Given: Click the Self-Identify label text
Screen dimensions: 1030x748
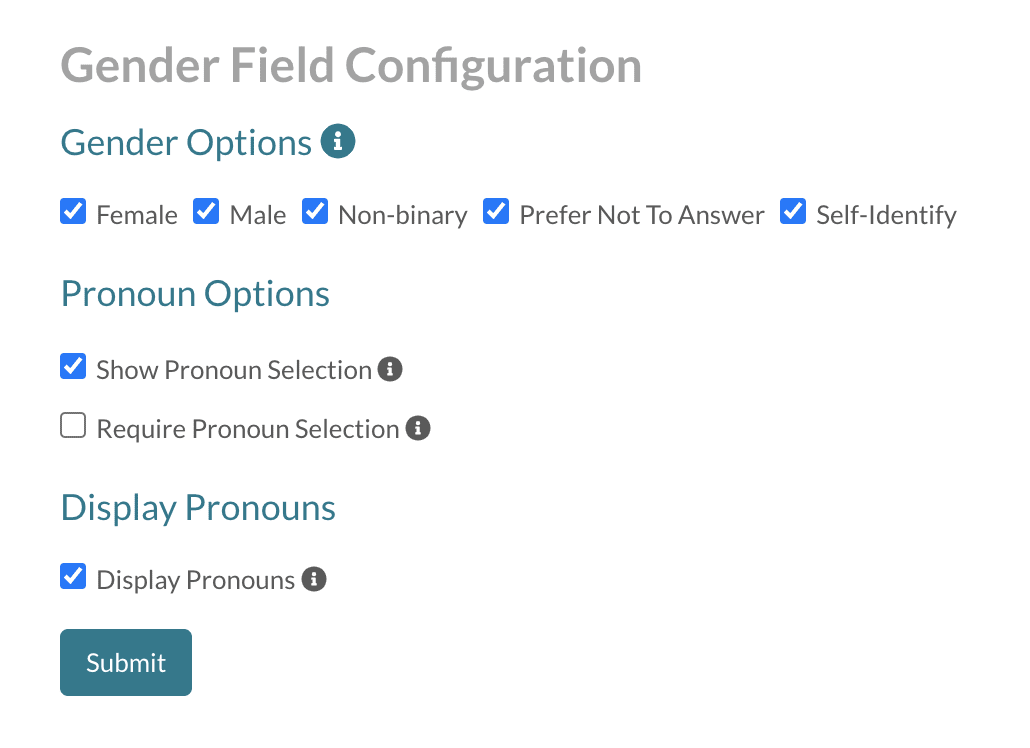Looking at the screenshot, I should pos(885,214).
